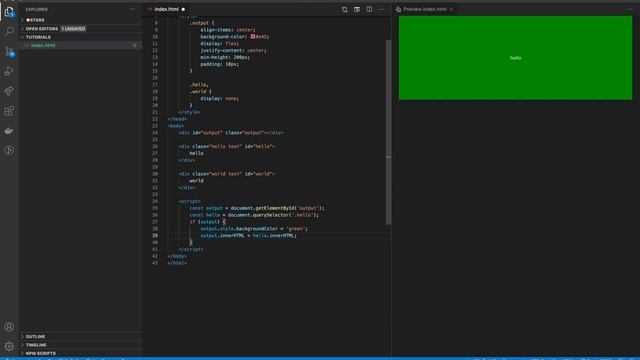This screenshot has height=360, width=640.
Task: Click the opening <script> tag
Action: (189, 201)
